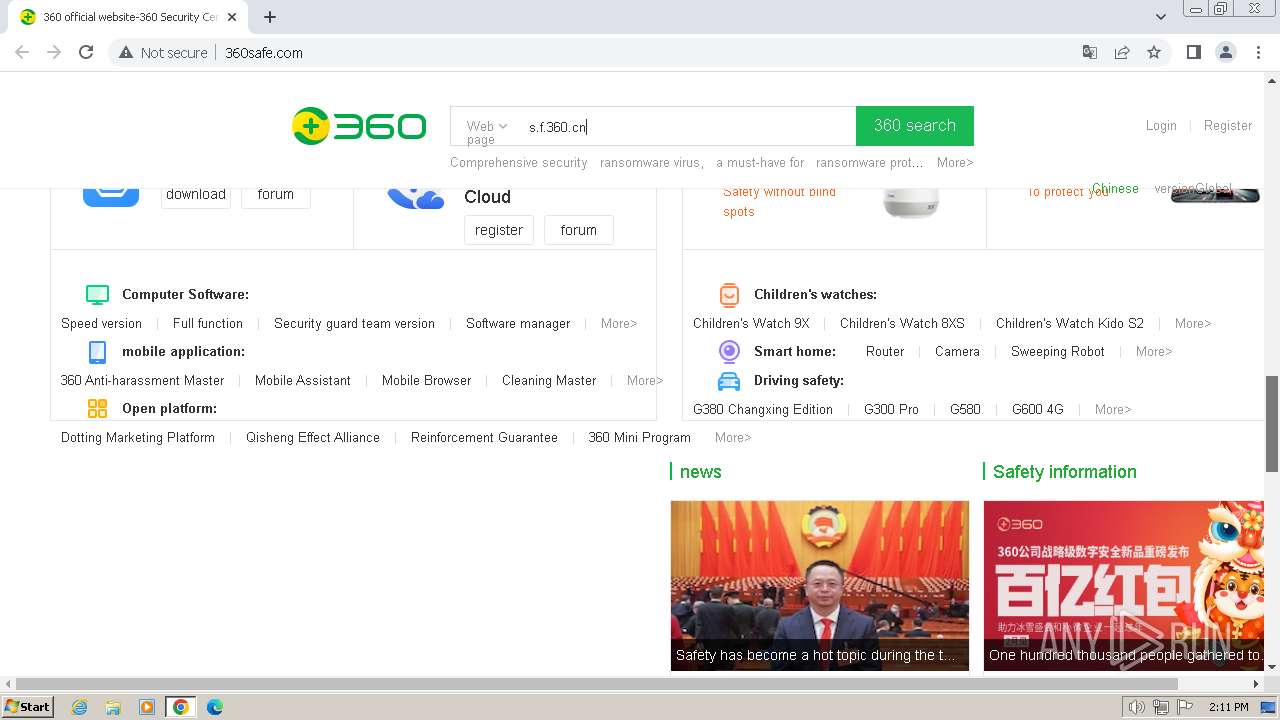Open Security guard team version link
Image resolution: width=1280 pixels, height=720 pixels.
click(x=354, y=323)
